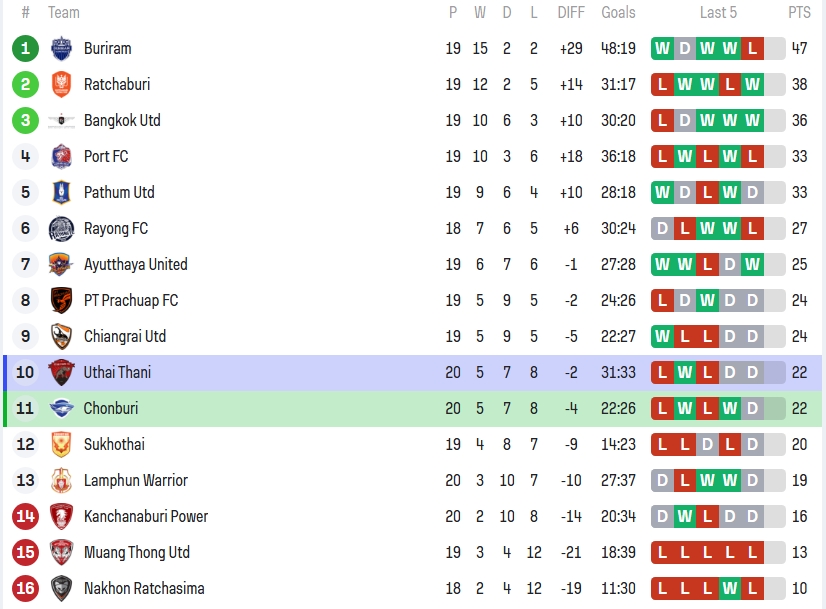826x609 pixels.
Task: Click Buriram's latest red L result box
Action: tap(752, 49)
